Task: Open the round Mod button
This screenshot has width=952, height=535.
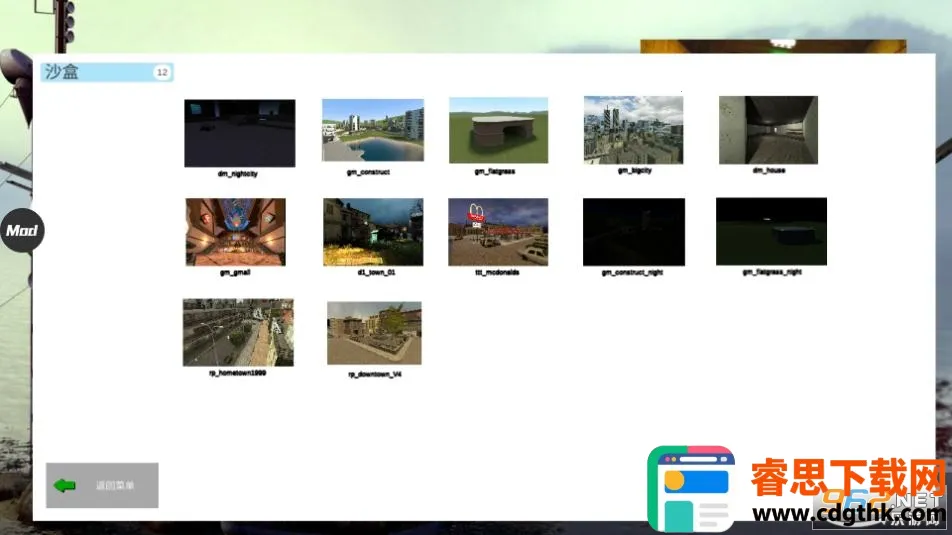Action: click(x=21, y=231)
